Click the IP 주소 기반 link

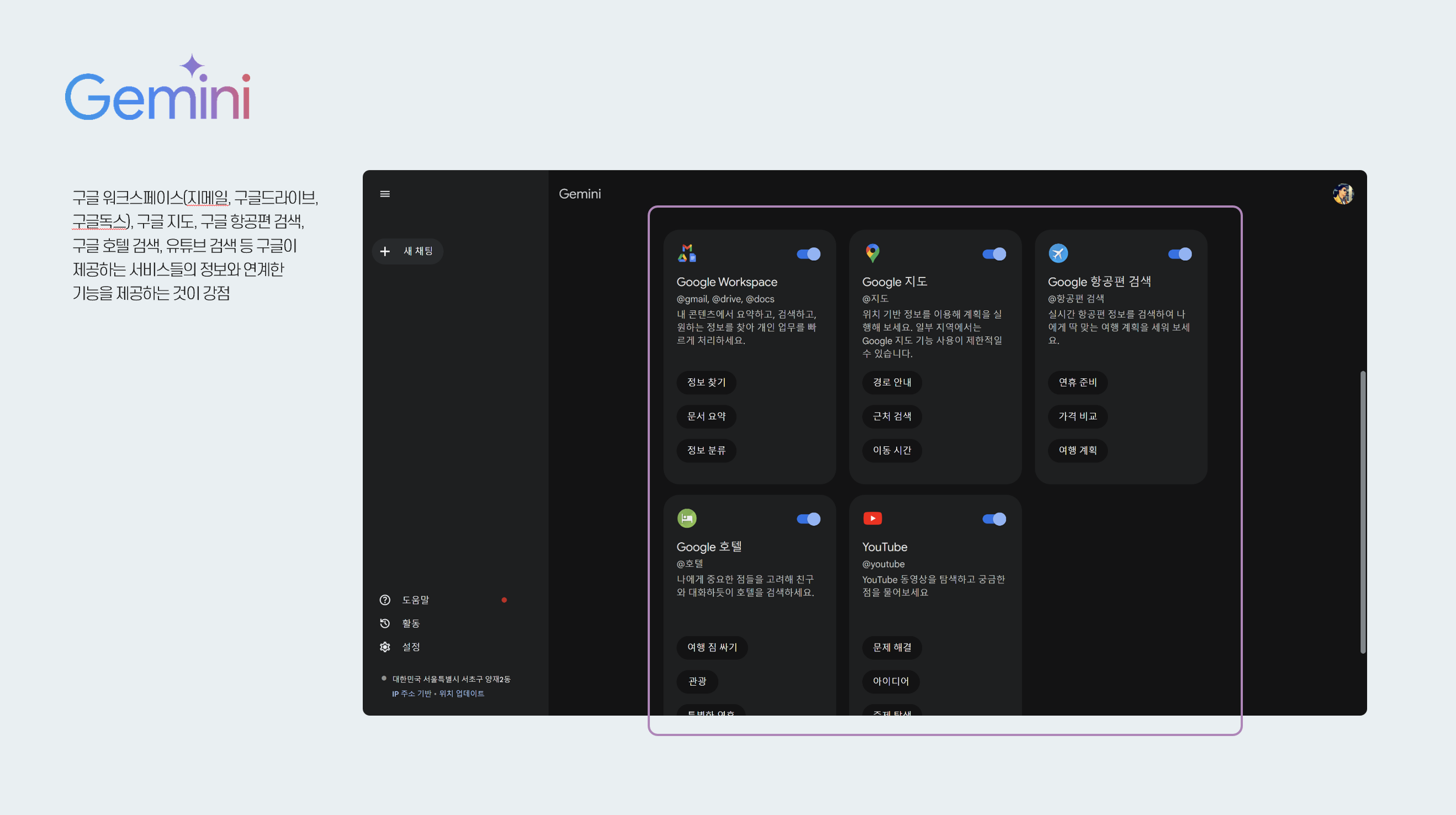411,694
